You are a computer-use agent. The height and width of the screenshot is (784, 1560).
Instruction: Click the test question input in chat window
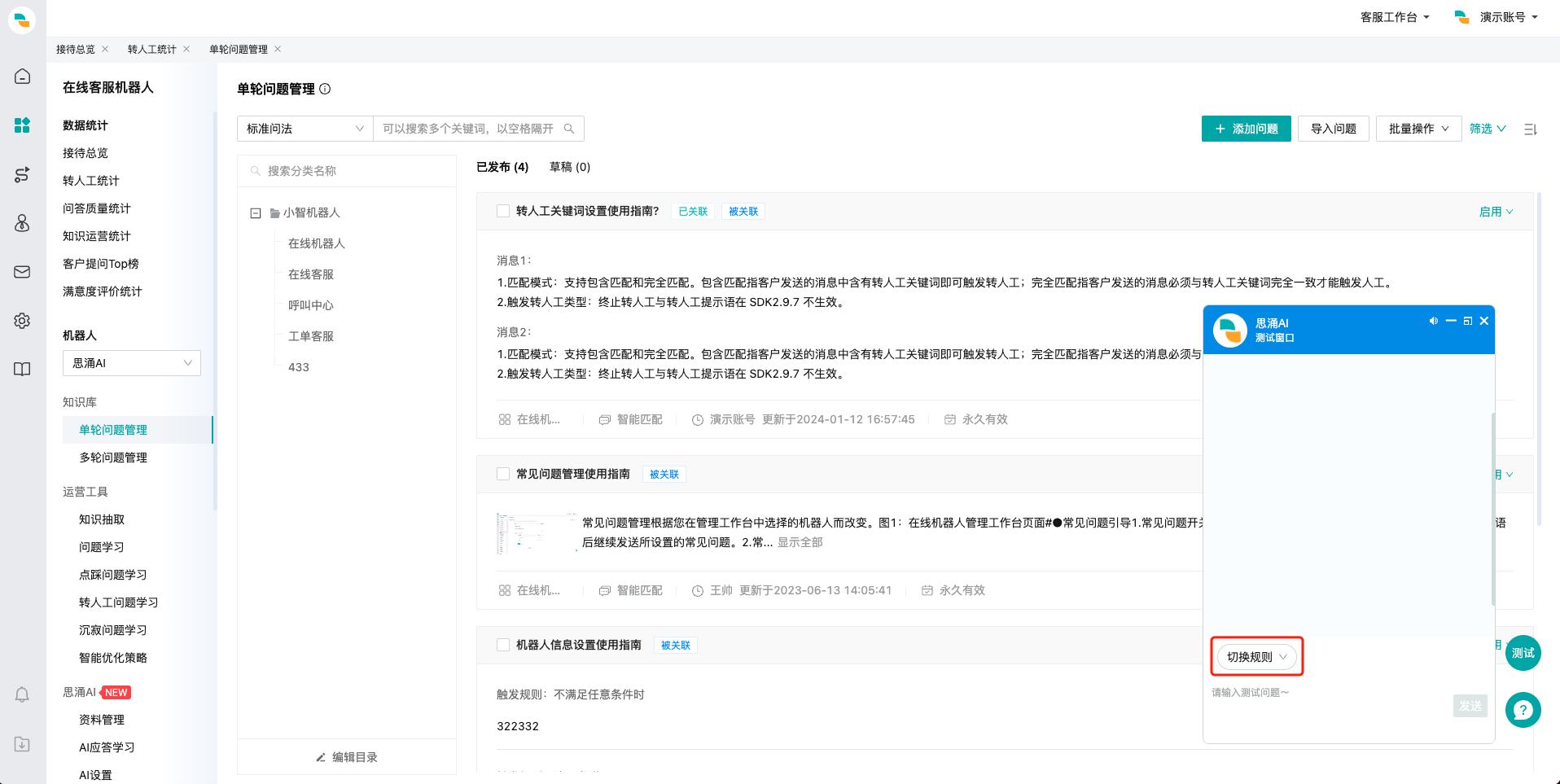point(1329,705)
